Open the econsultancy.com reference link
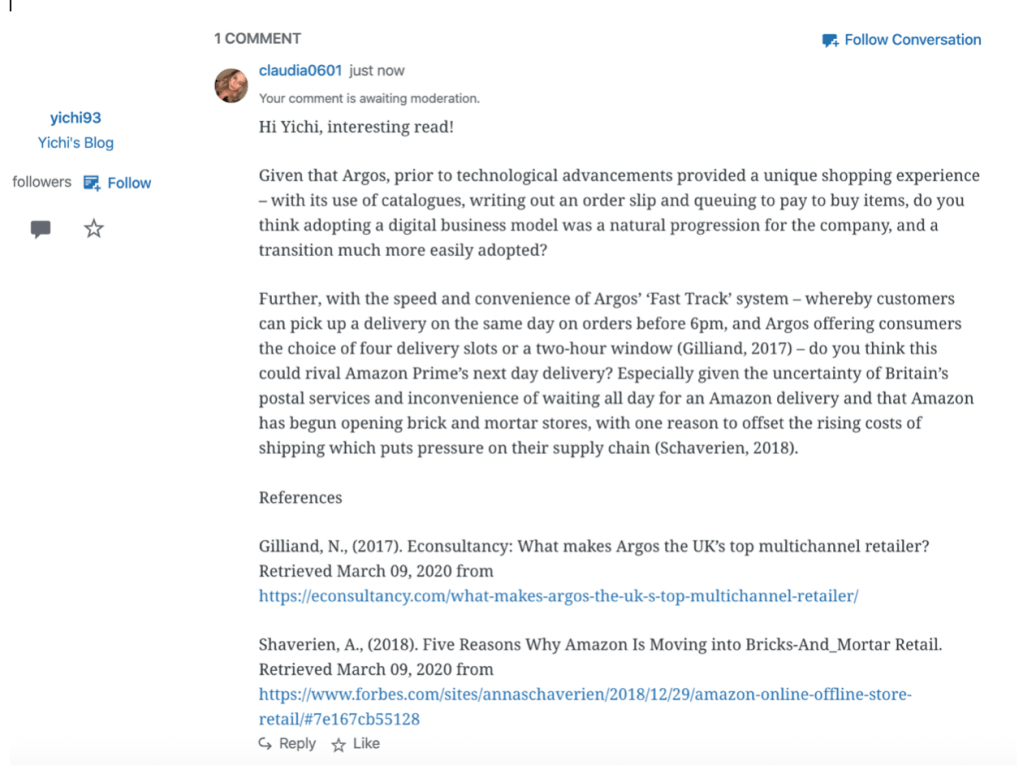 click(558, 596)
